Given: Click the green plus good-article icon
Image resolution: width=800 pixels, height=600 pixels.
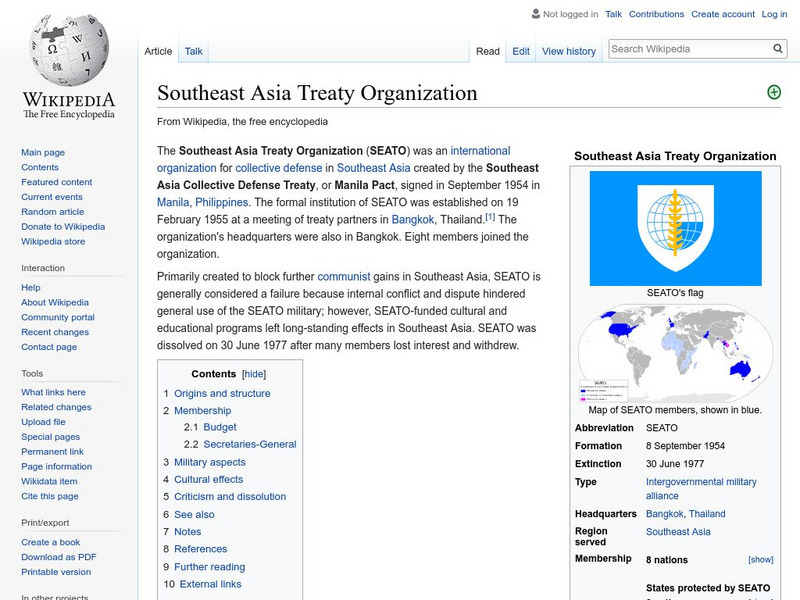Looking at the screenshot, I should pyautogui.click(x=774, y=92).
